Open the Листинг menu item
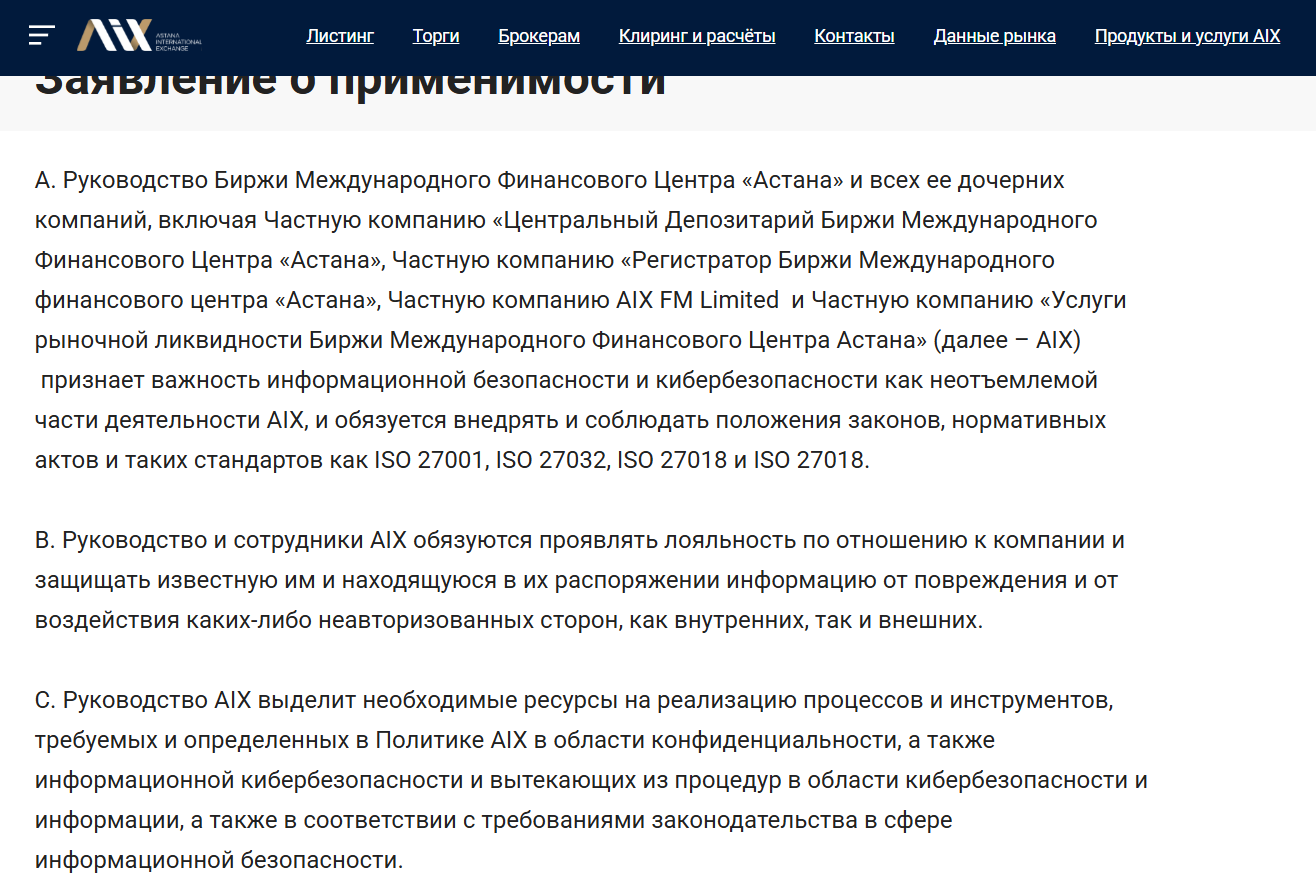Screen dimensions: 1316x884 pyautogui.click(x=340, y=36)
